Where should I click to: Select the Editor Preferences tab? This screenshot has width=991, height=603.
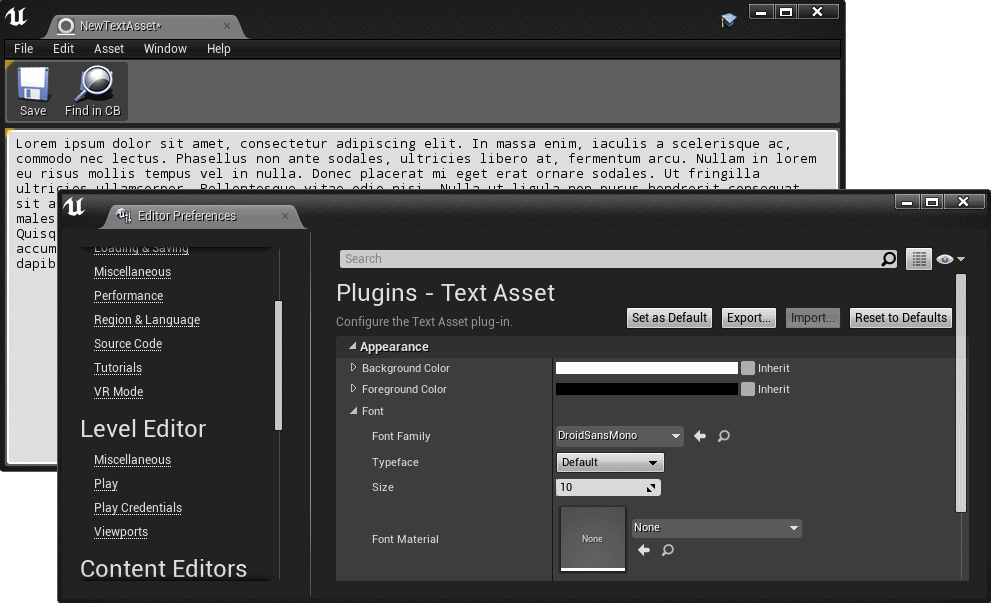coord(200,216)
